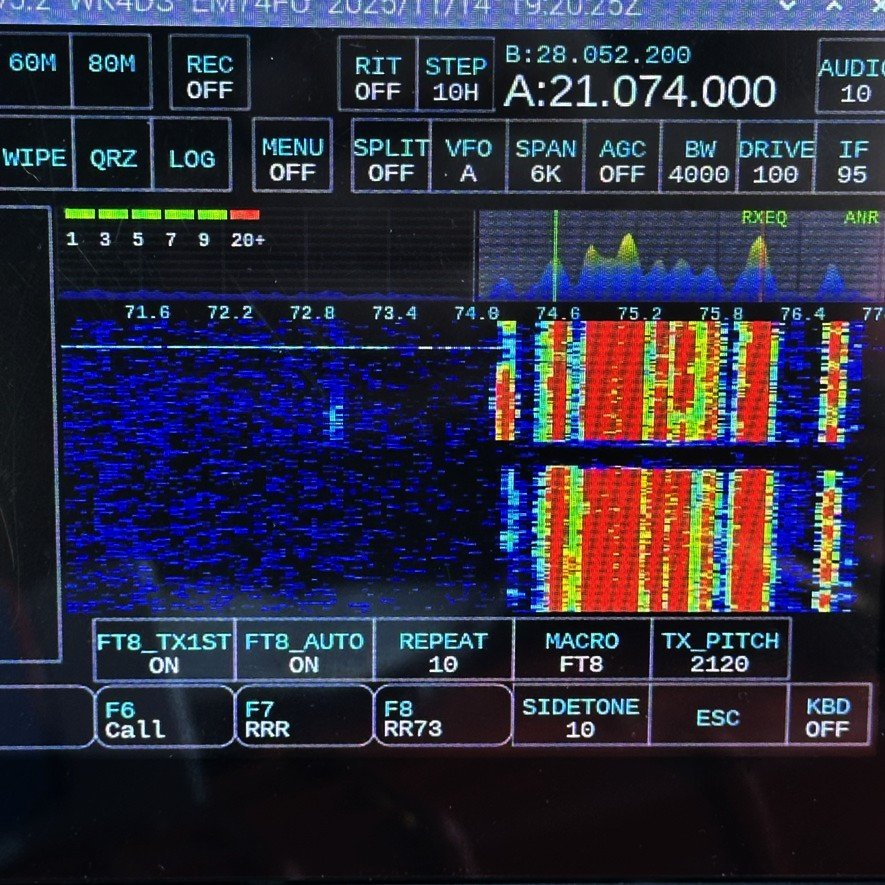Toggle the AGC setting

pos(622,160)
